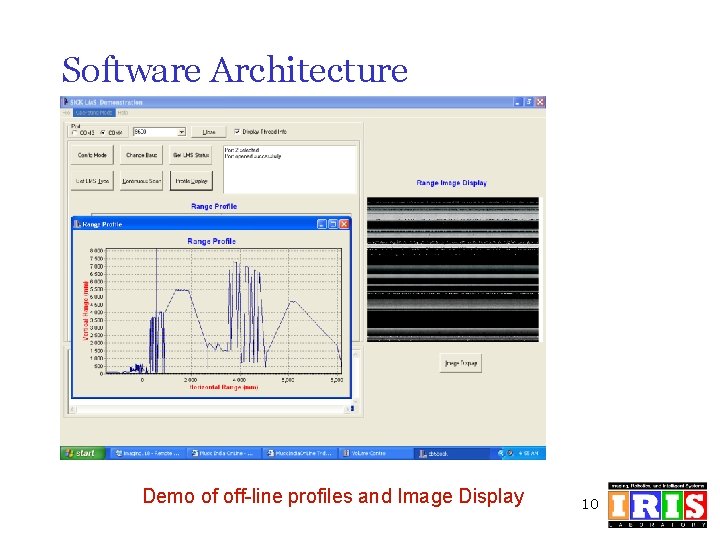
Task: Click the Range Image Display picture
Action: 453,270
